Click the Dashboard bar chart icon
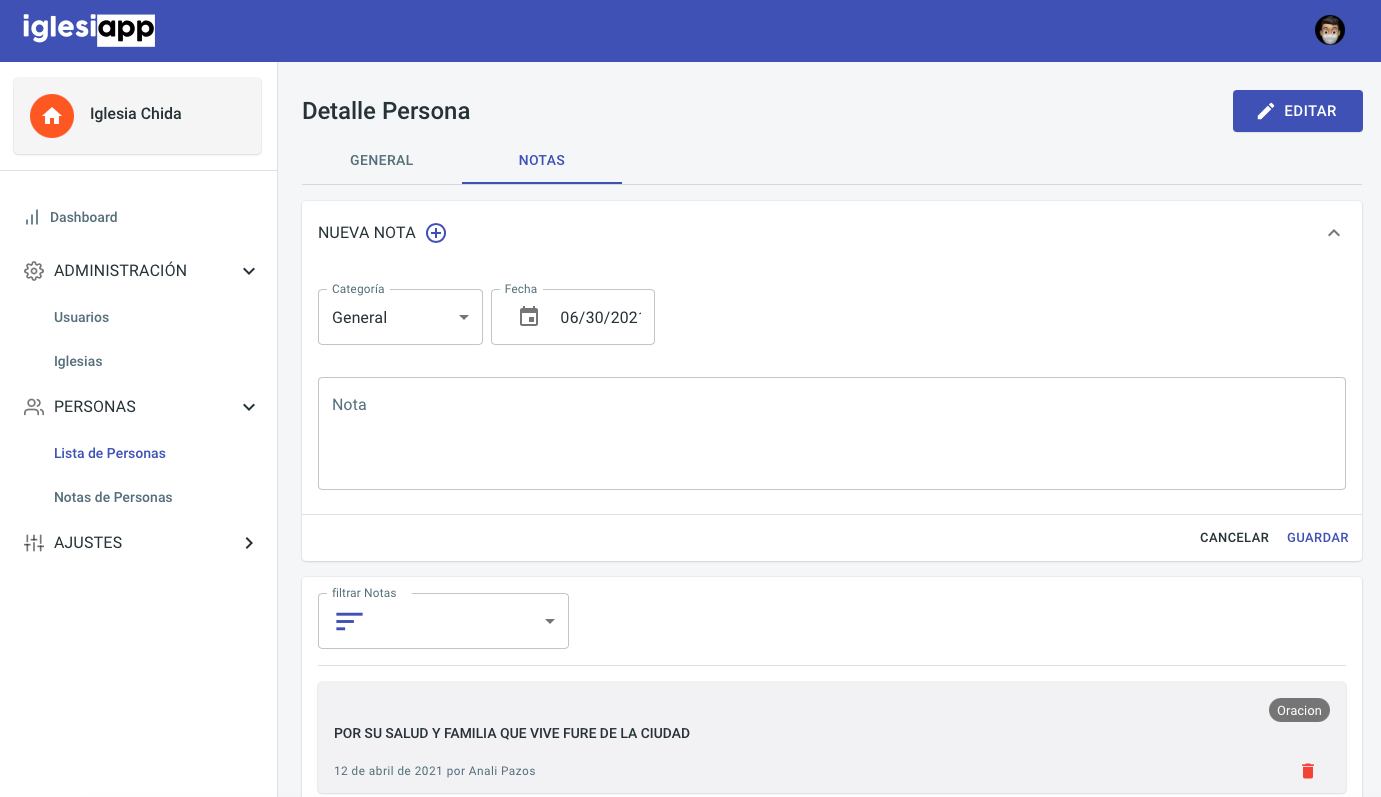This screenshot has width=1381, height=797. 32,217
